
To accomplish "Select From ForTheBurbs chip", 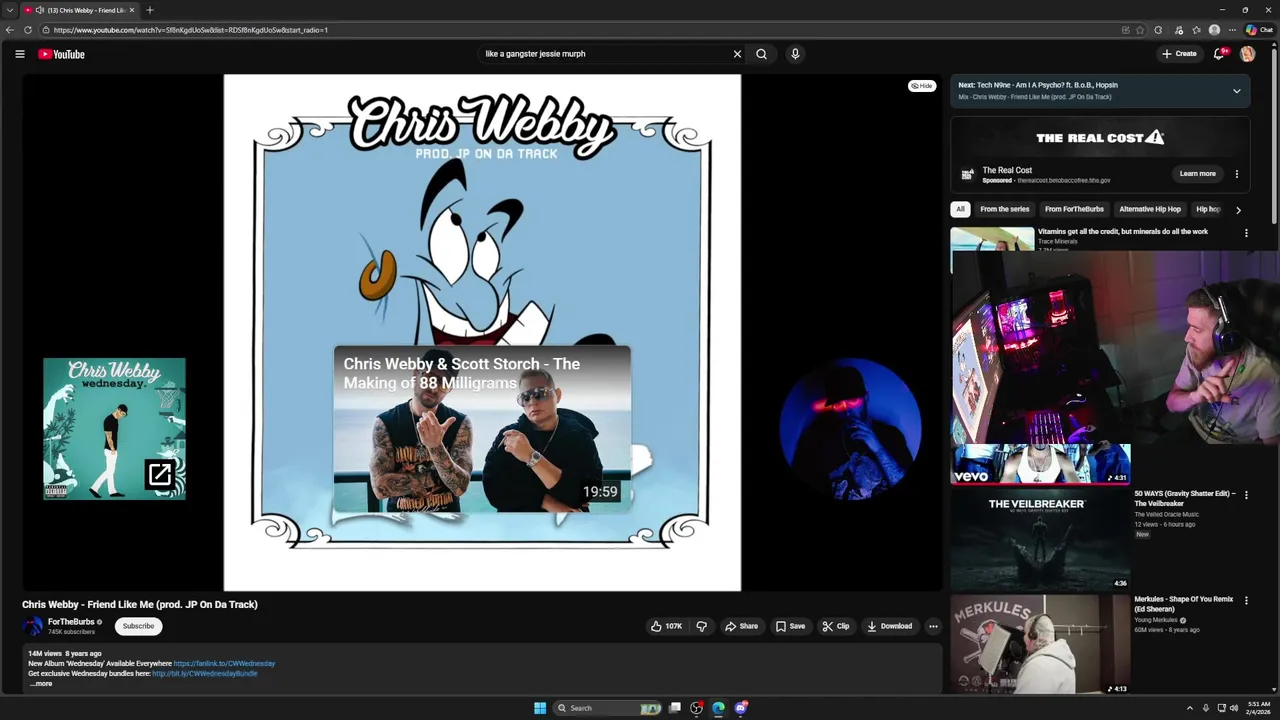I will coord(1074,209).
